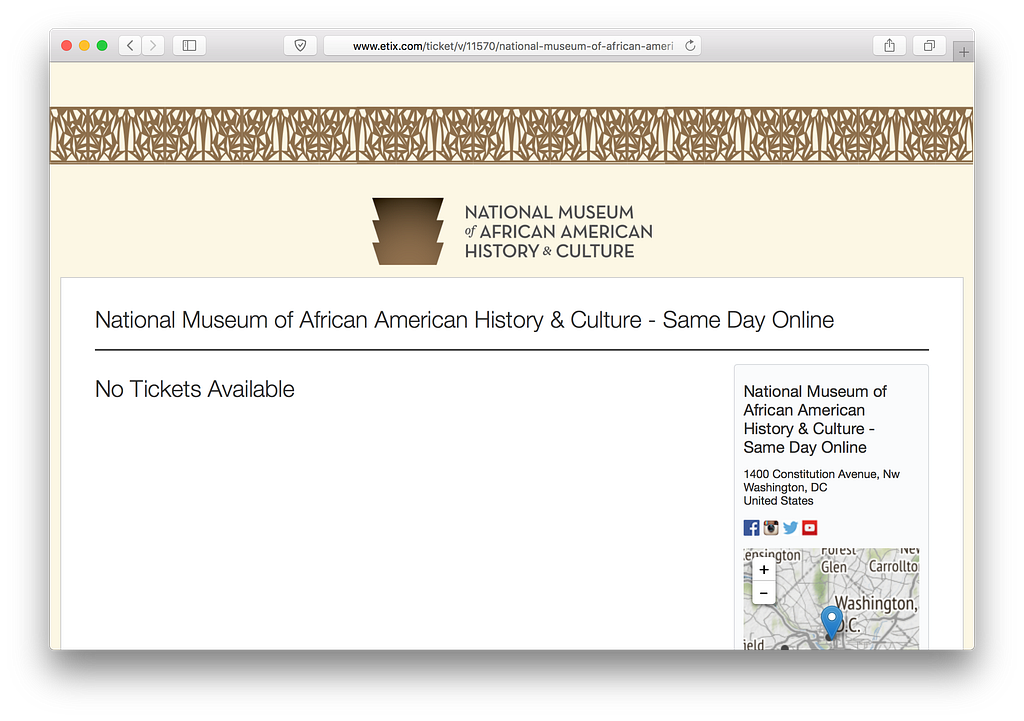Click the page heading ending in Same Day Online
The height and width of the screenshot is (721, 1024).
pyautogui.click(x=464, y=320)
